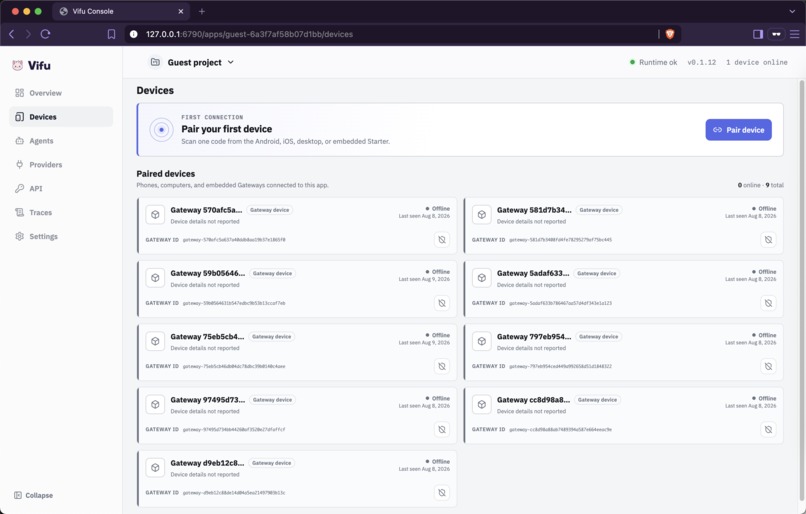Click cube icon of Gateway 570afc5a
806x514 pixels.
click(x=155, y=215)
